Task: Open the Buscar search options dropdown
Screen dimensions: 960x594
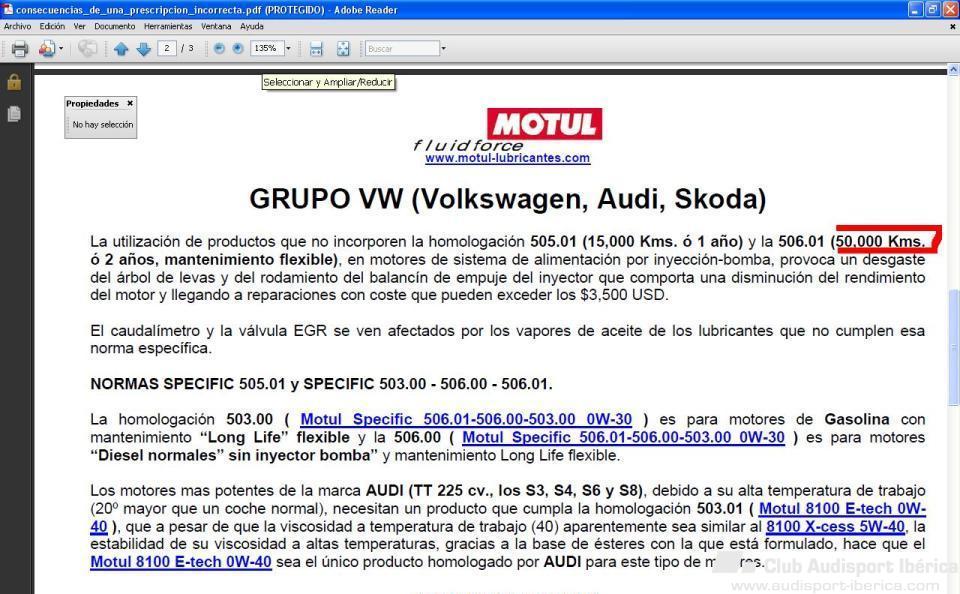Action: pos(443,48)
